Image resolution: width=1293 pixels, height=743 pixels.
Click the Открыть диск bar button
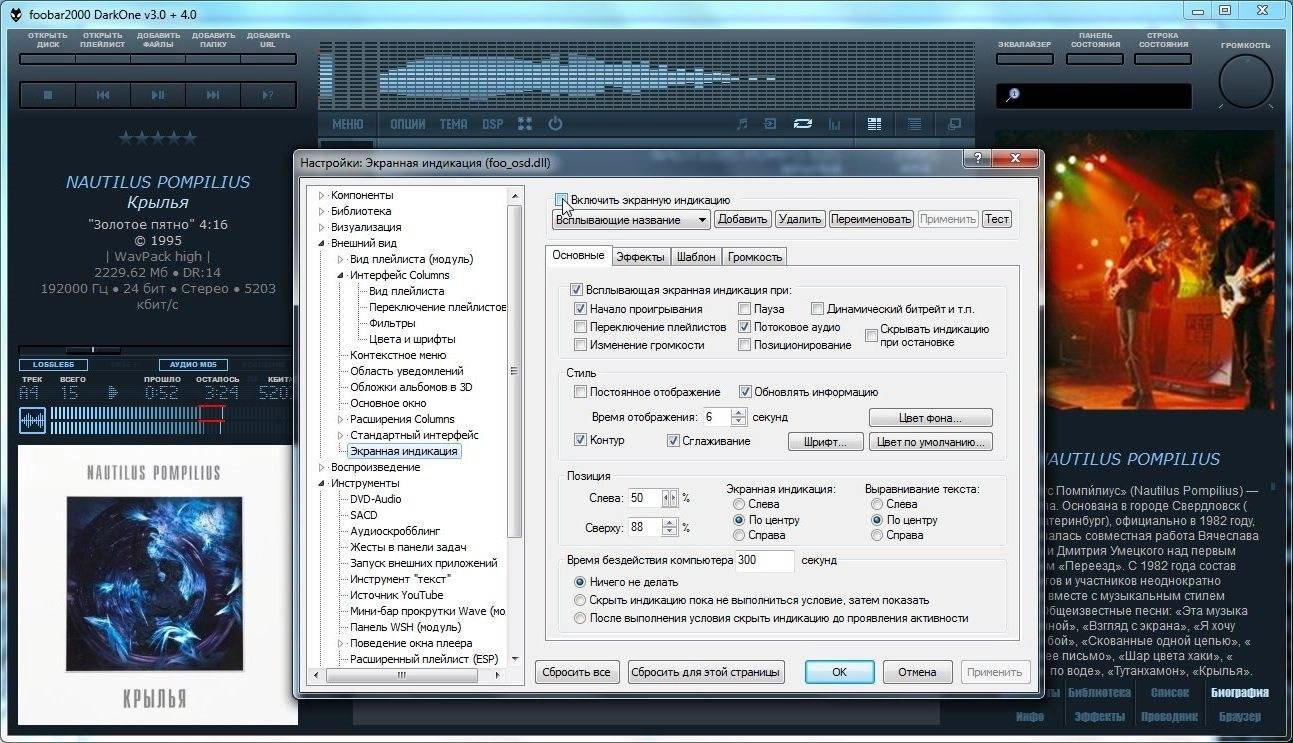[47, 59]
